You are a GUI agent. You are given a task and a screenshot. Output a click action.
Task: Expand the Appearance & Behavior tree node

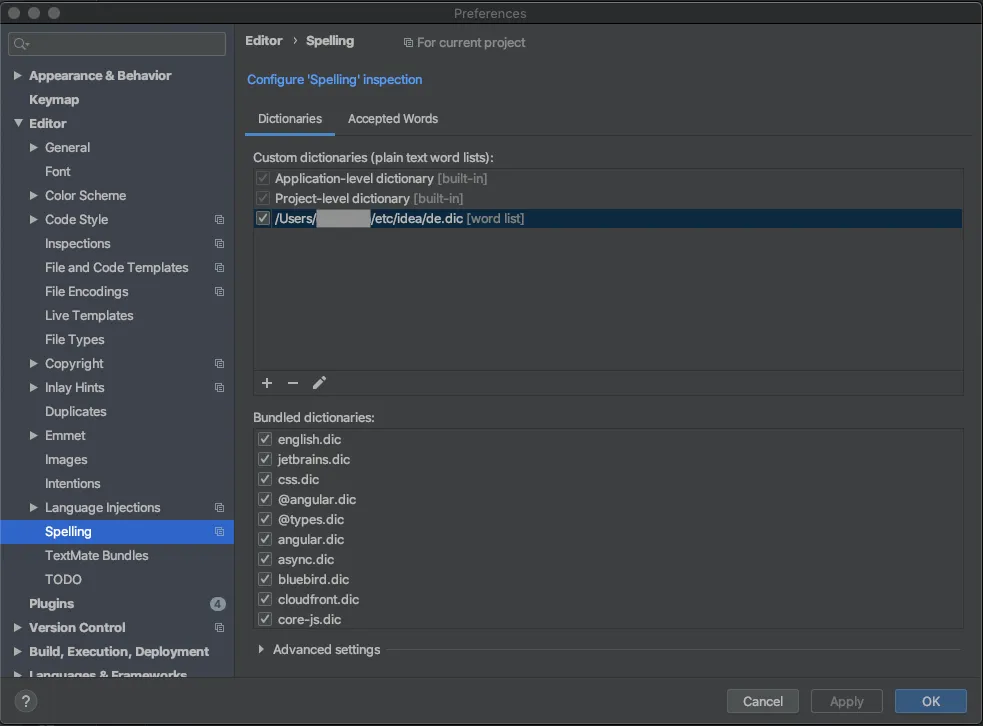click(18, 76)
